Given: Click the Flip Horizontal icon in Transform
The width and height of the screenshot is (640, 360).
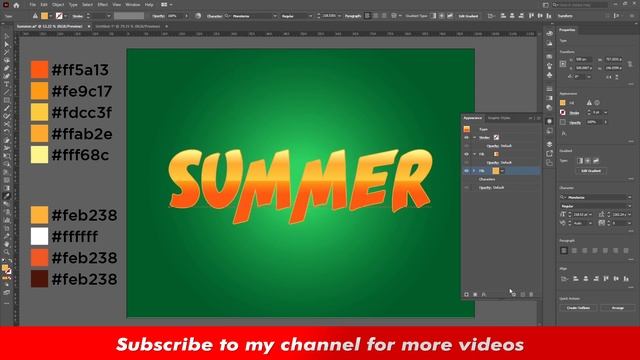Looking at the screenshot, I should point(609,77).
